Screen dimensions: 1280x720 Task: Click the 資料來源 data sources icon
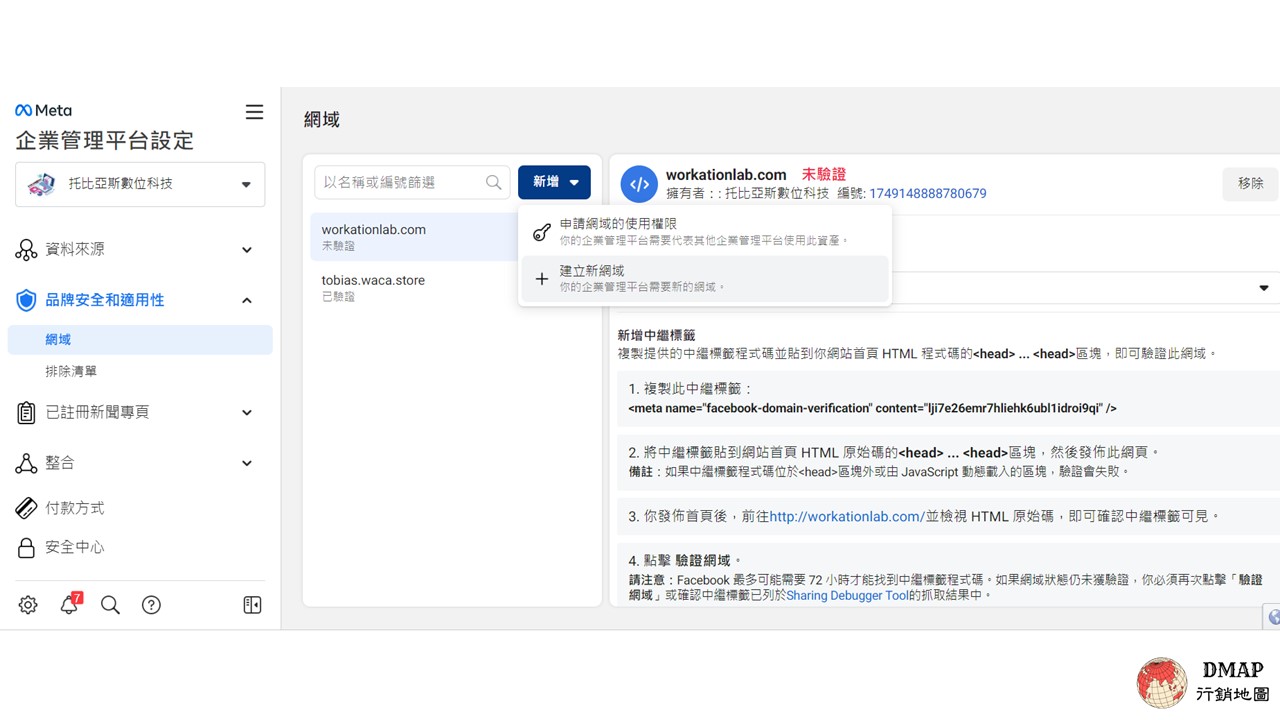[x=26, y=250]
